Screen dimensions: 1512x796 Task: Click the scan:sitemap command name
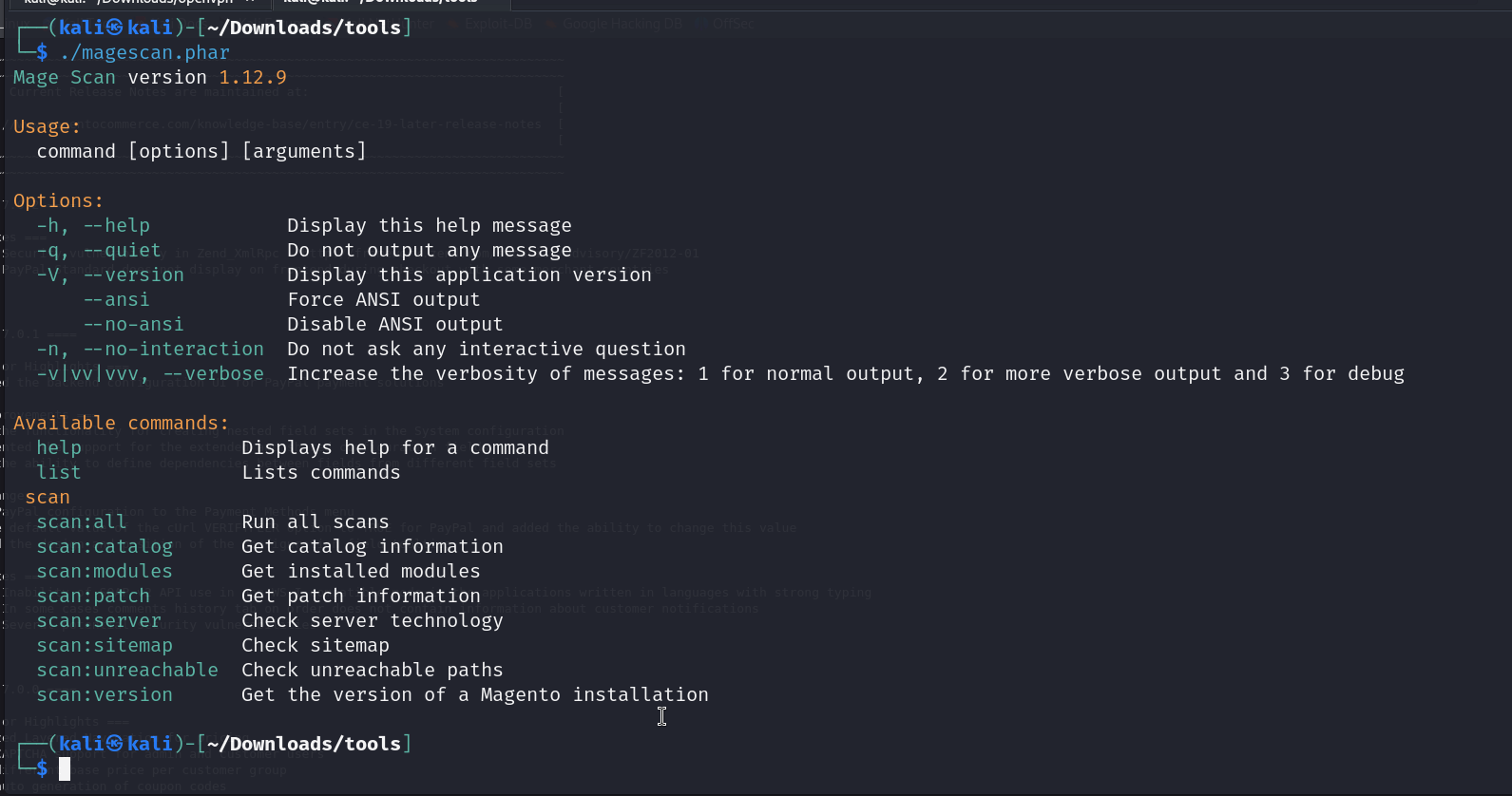[x=105, y=646]
